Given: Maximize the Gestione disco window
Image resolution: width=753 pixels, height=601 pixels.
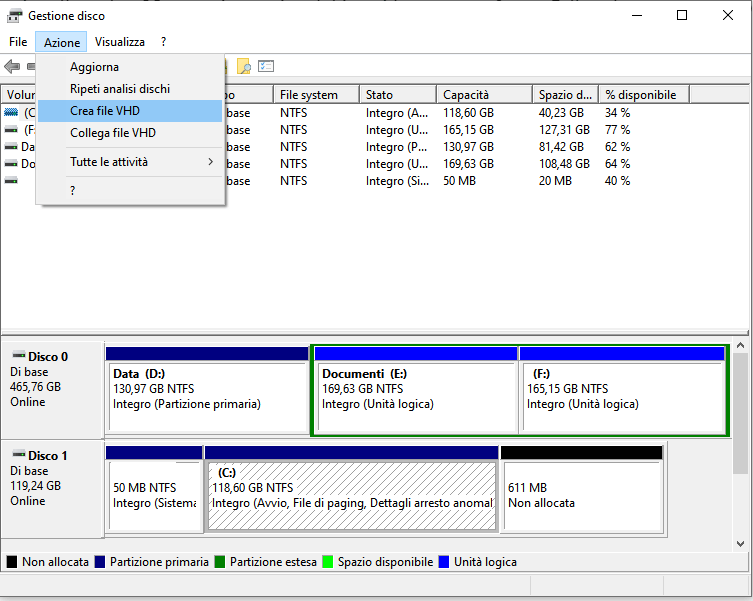Looking at the screenshot, I should point(681,15).
